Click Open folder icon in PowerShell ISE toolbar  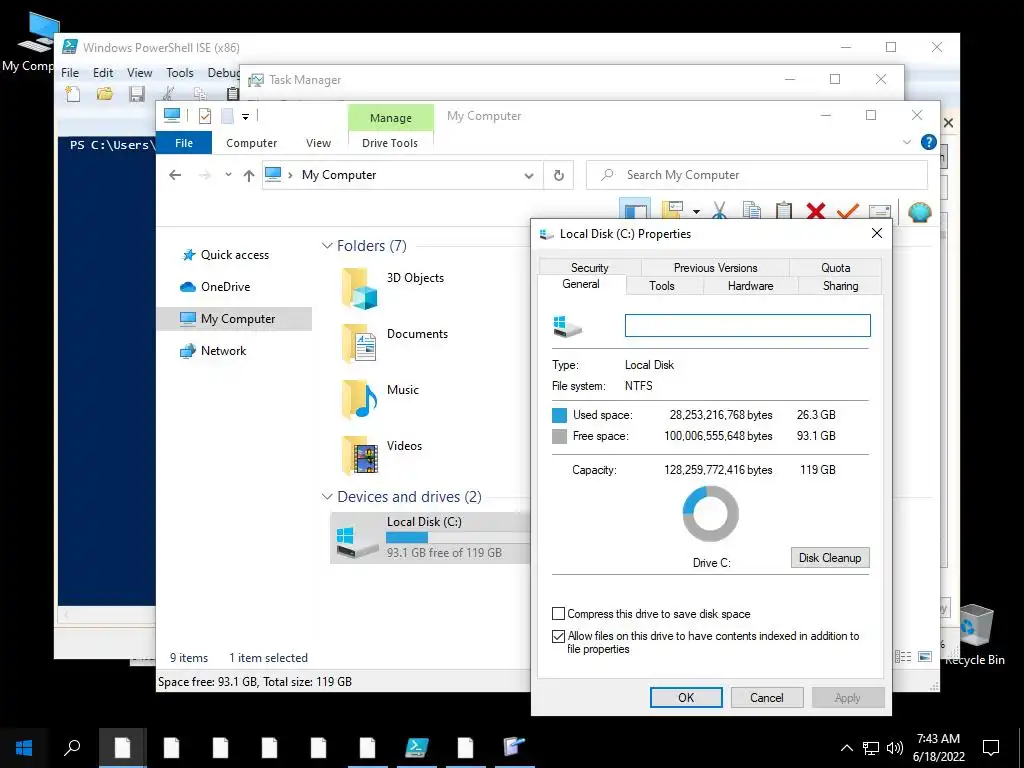[x=104, y=94]
